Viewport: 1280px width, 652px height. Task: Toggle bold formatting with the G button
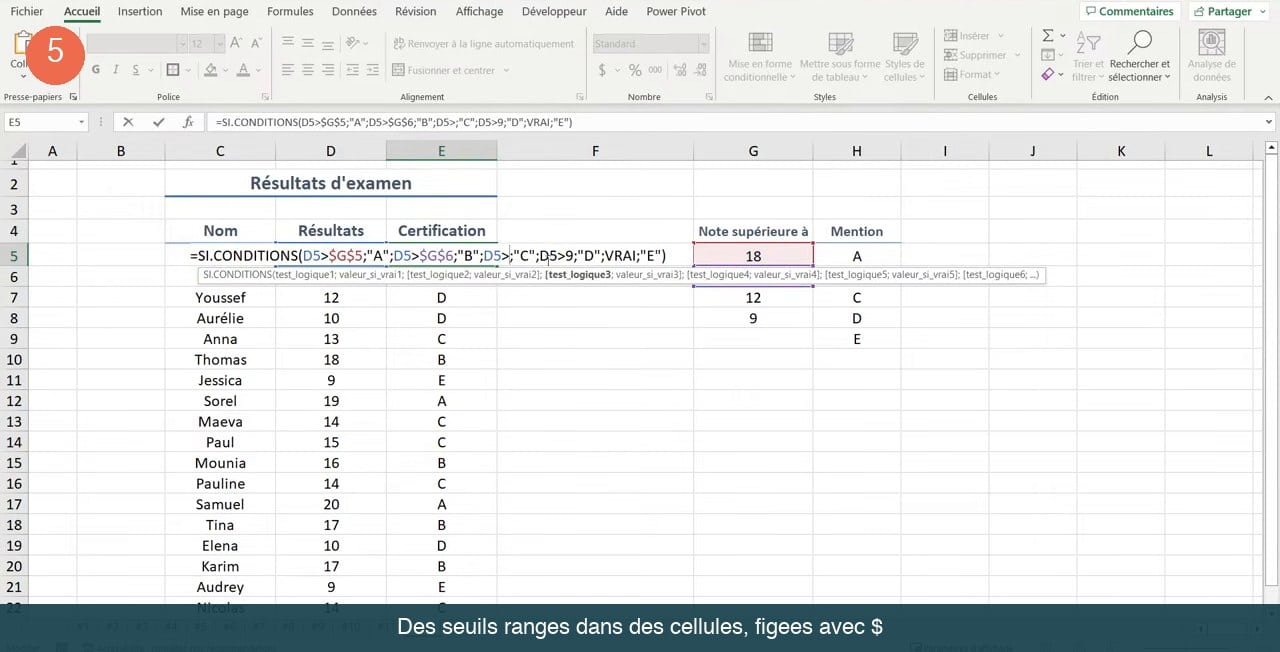(x=96, y=70)
